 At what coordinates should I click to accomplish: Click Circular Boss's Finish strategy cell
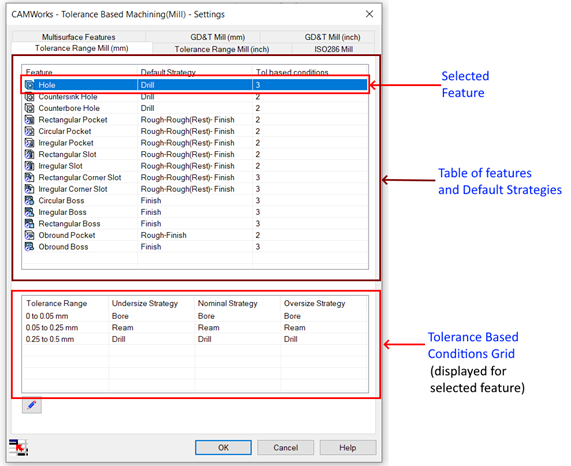151,201
